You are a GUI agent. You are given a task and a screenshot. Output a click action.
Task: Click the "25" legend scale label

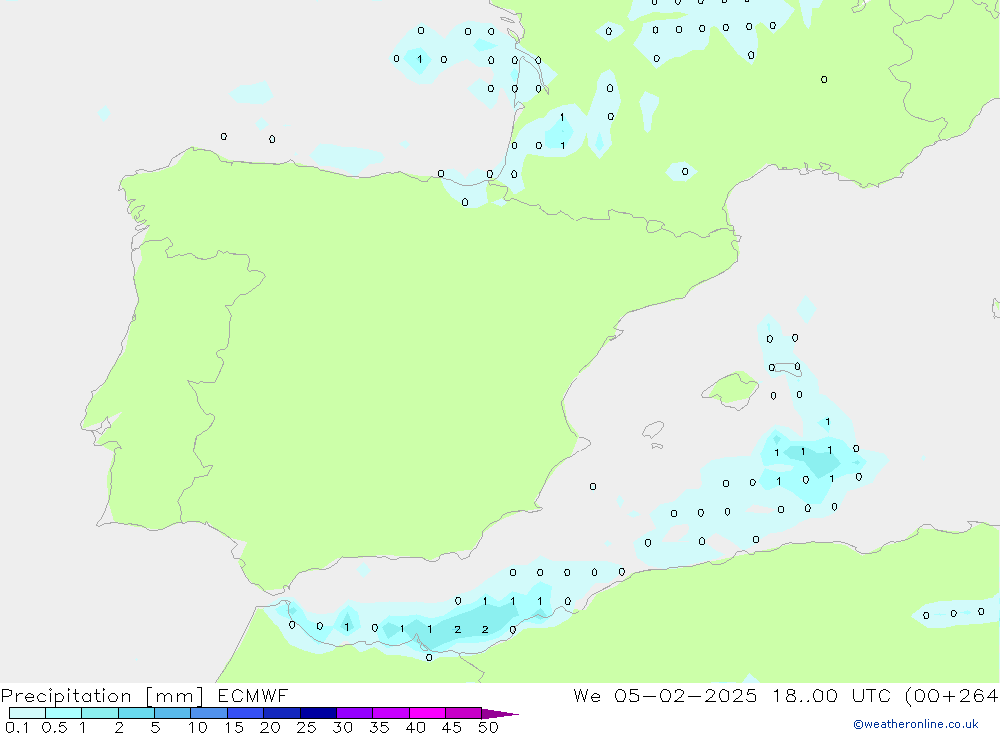pos(305,727)
